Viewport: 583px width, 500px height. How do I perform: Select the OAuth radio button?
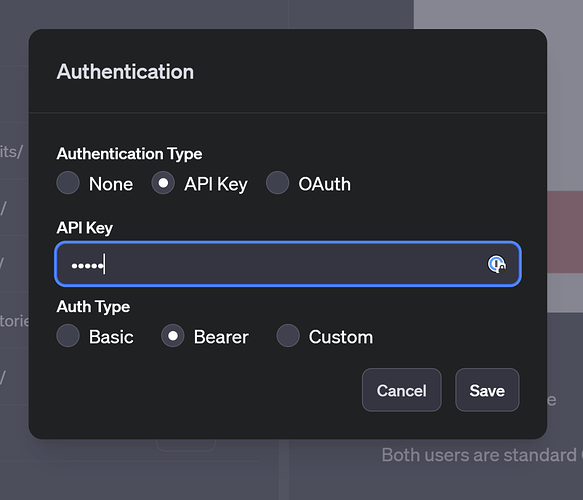(277, 183)
